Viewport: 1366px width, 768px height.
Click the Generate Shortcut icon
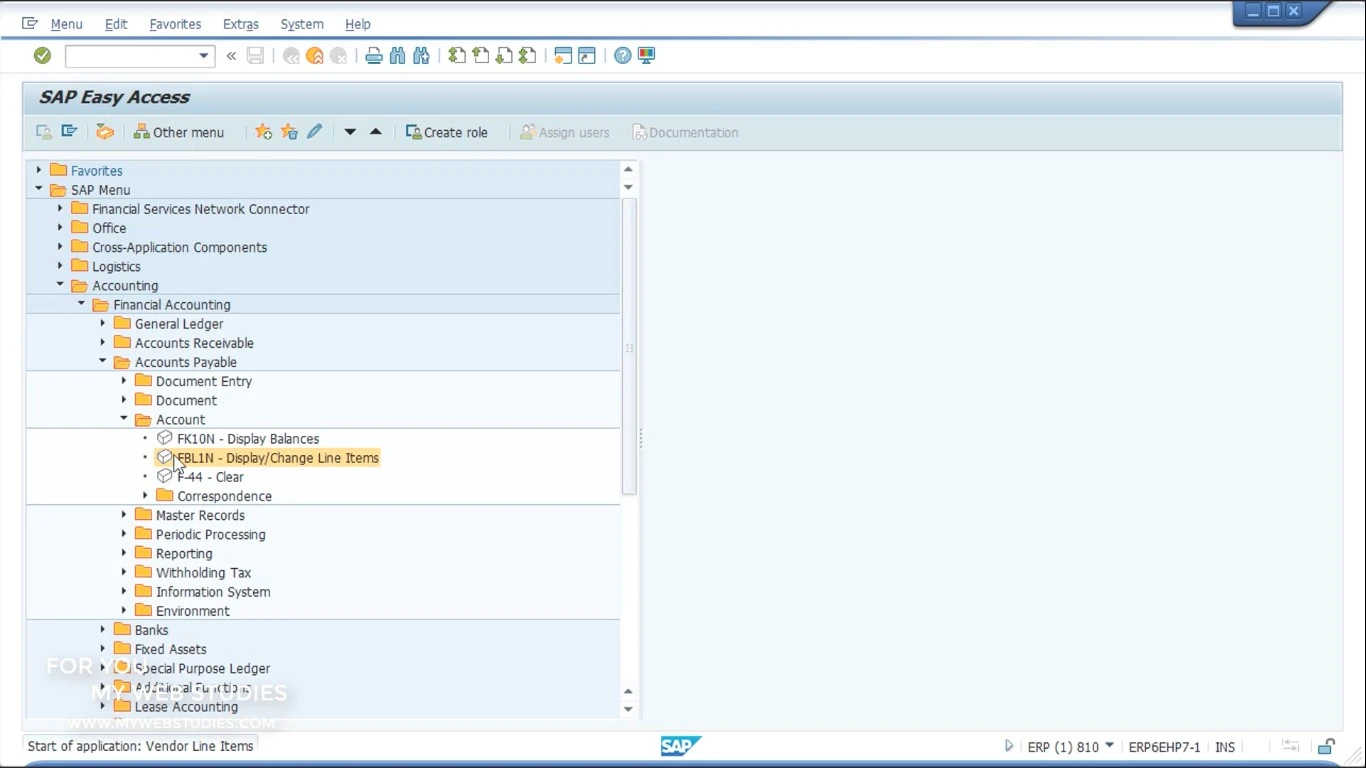[587, 56]
